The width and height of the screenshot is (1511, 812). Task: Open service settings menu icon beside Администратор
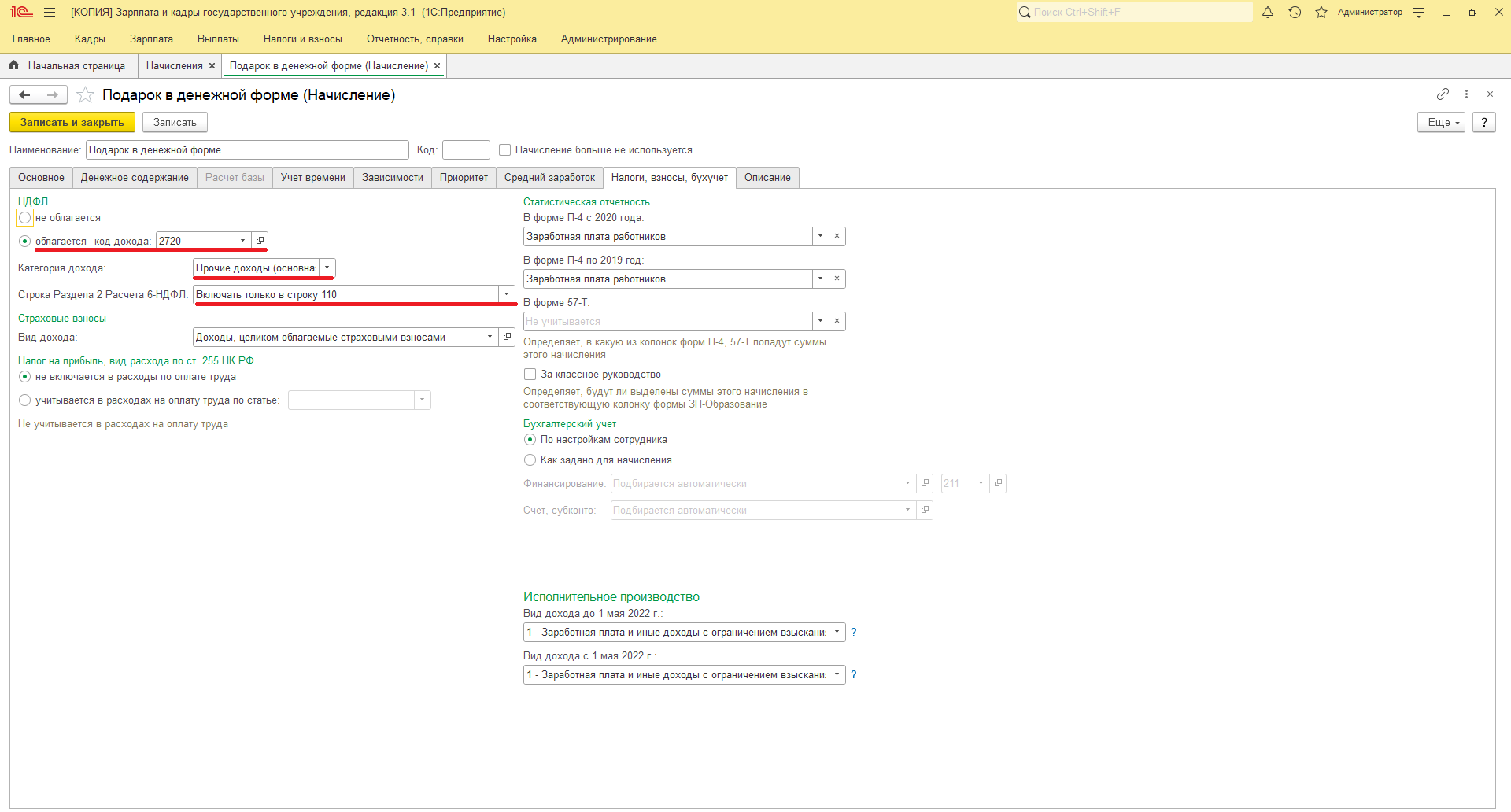[1419, 13]
